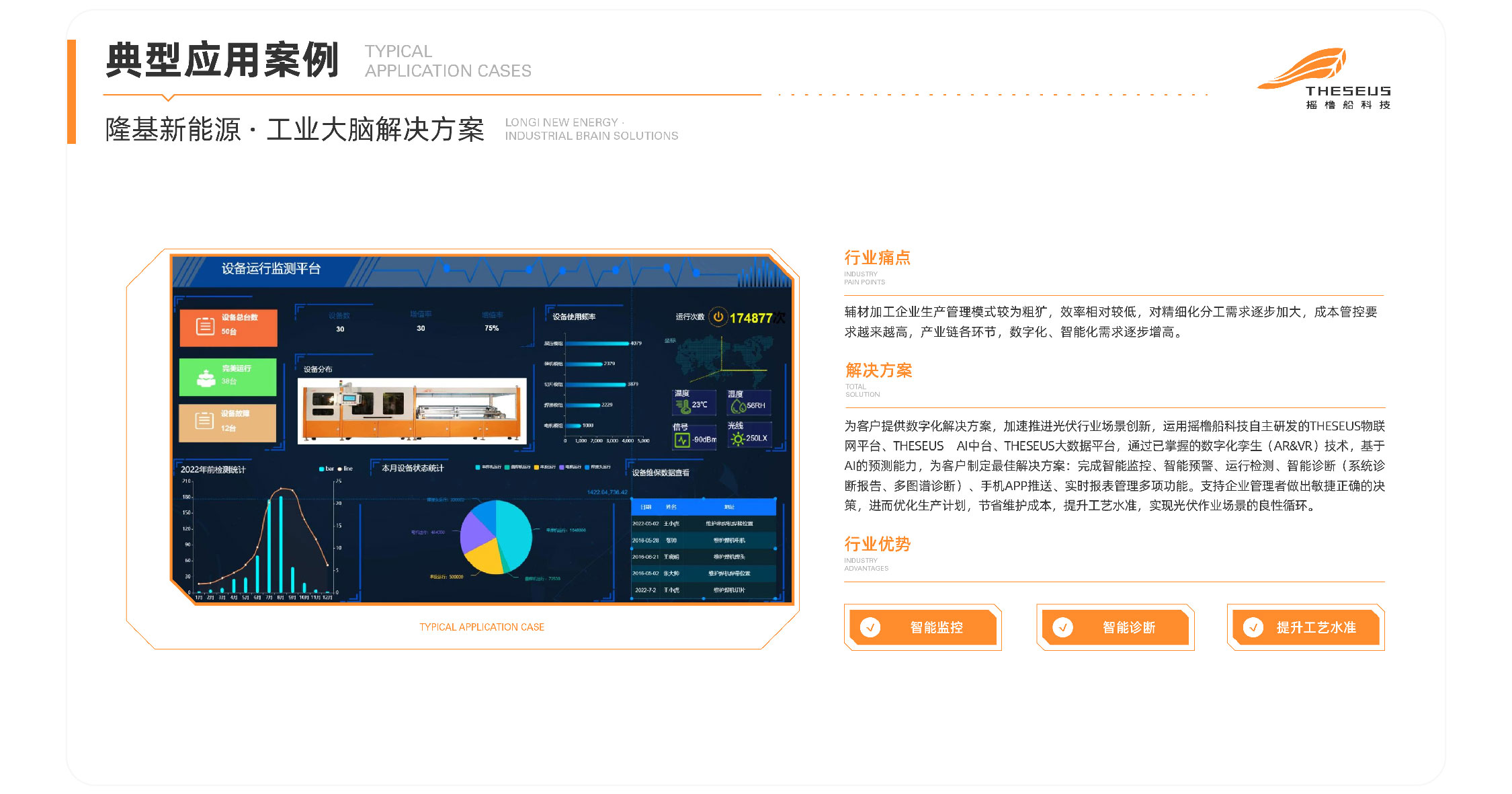1512x794 pixels.
Task: Click the 4079 usage frequency bar
Action: click(597, 344)
